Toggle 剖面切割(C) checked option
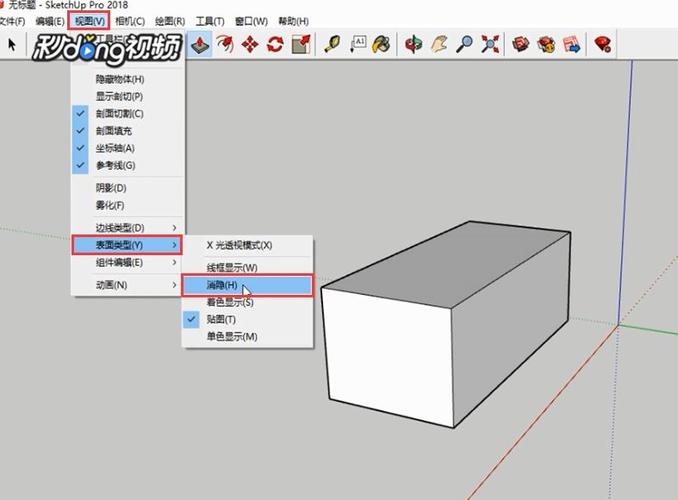This screenshot has height=500, width=678. (x=128, y=114)
